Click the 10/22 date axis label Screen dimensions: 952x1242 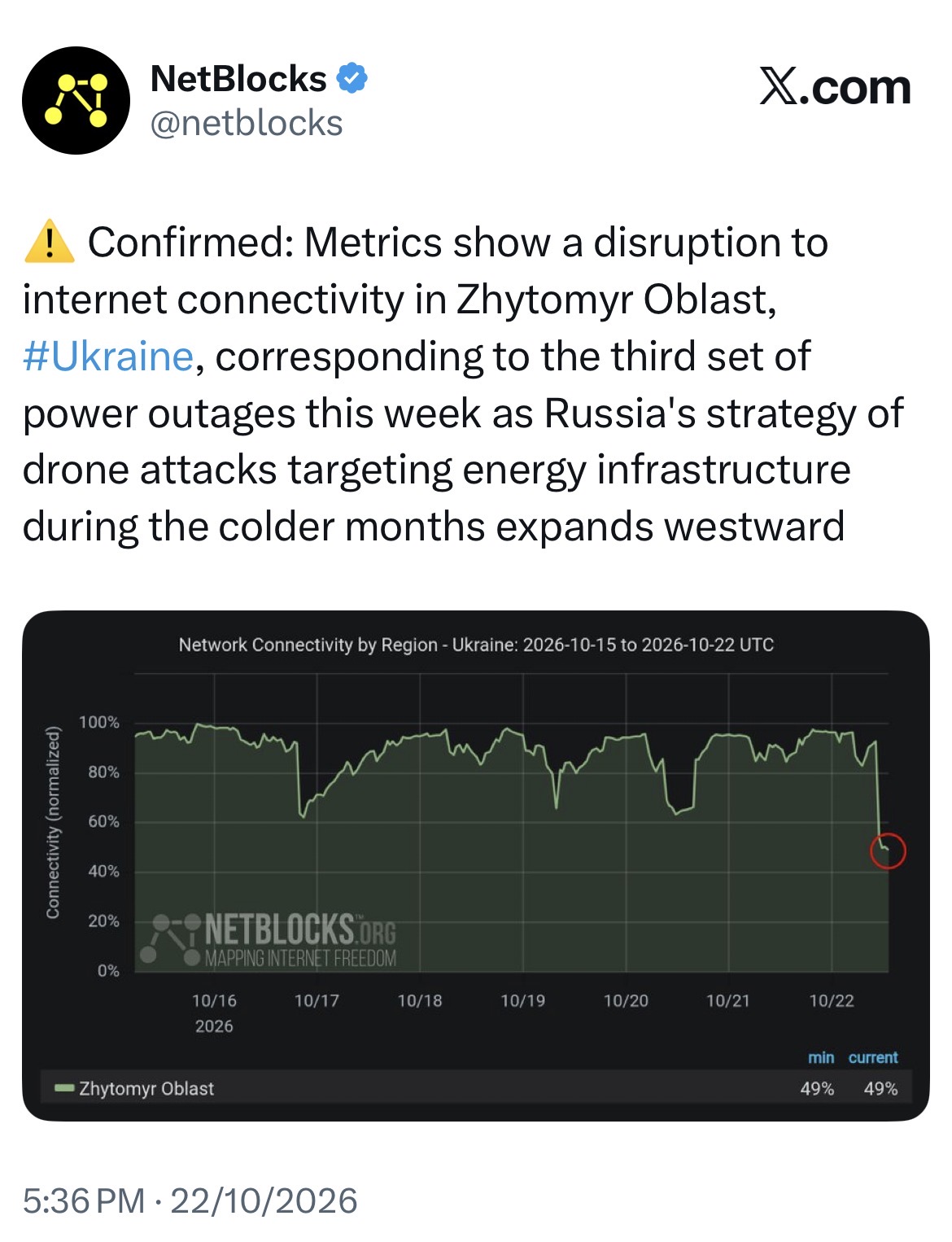pyautogui.click(x=832, y=1000)
